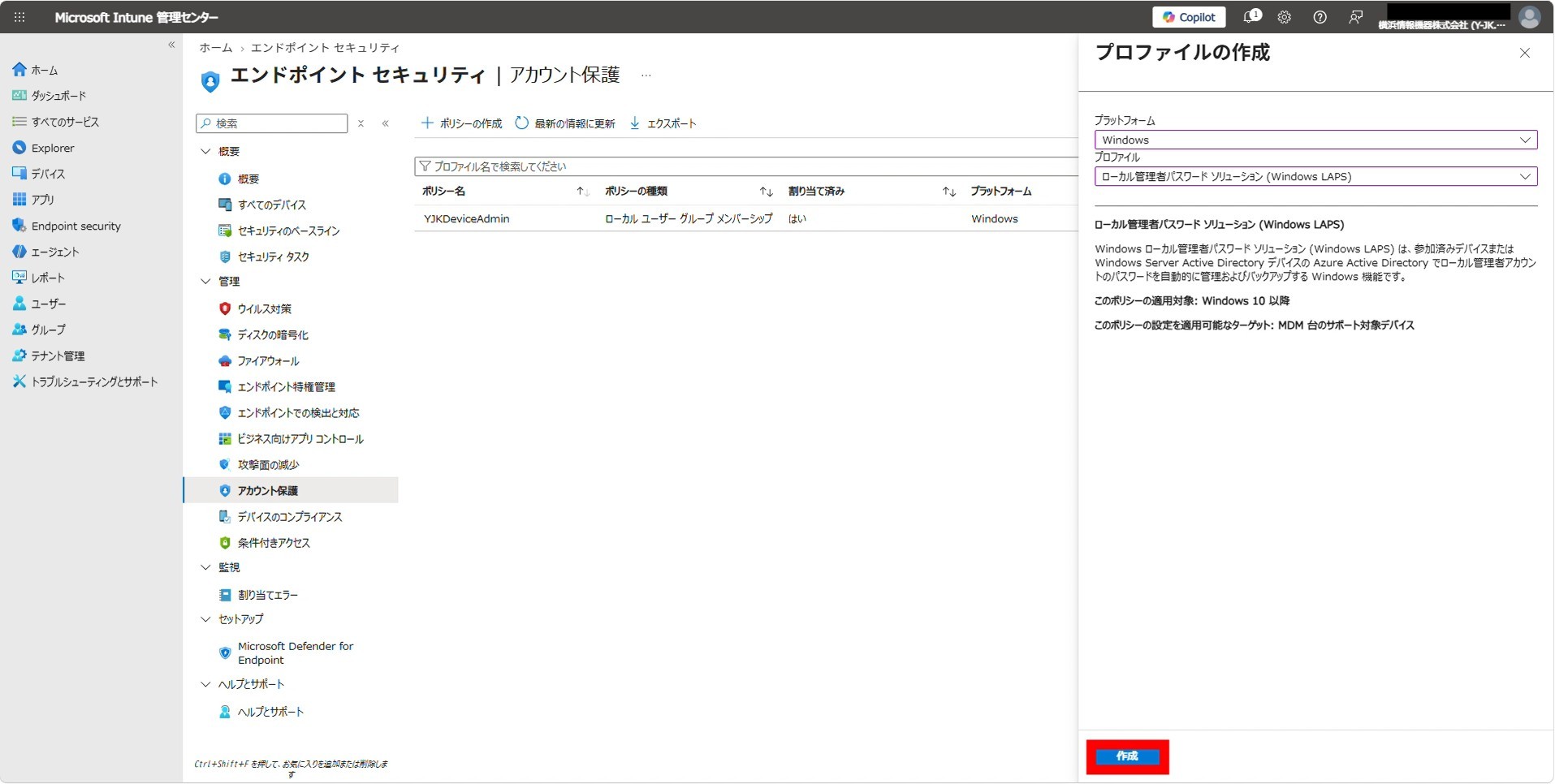Open the 概要 menu item
The image size is (1555, 784).
tap(248, 179)
